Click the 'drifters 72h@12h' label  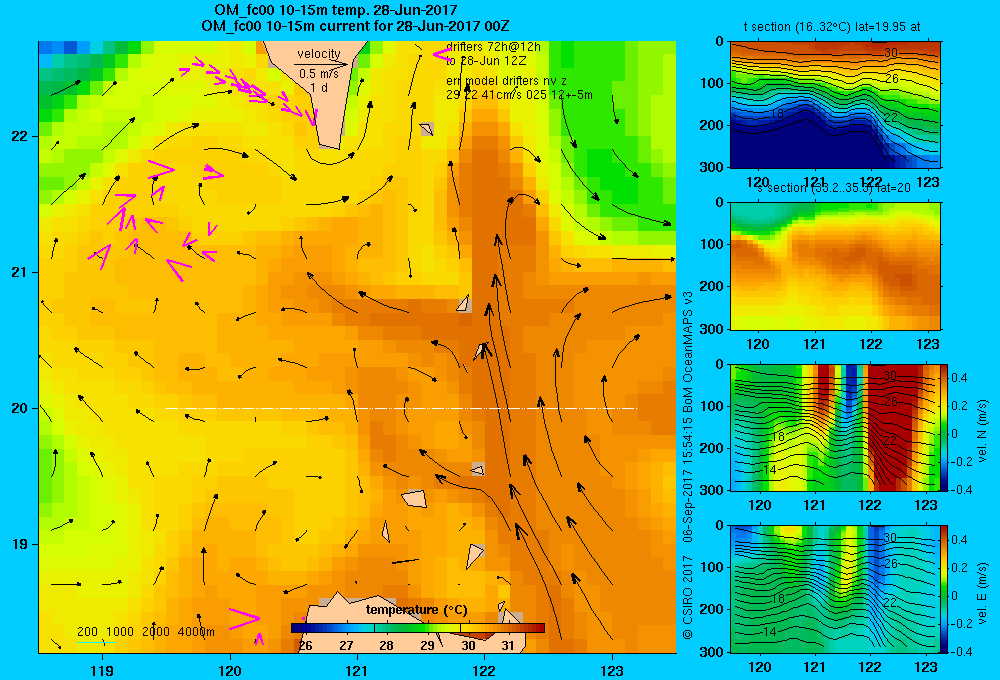pyautogui.click(x=493, y=47)
